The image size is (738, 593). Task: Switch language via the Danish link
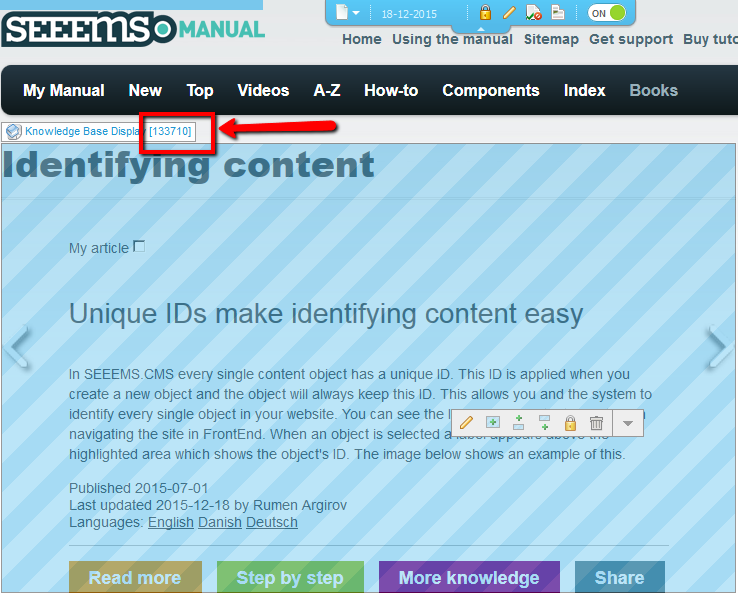click(x=219, y=522)
